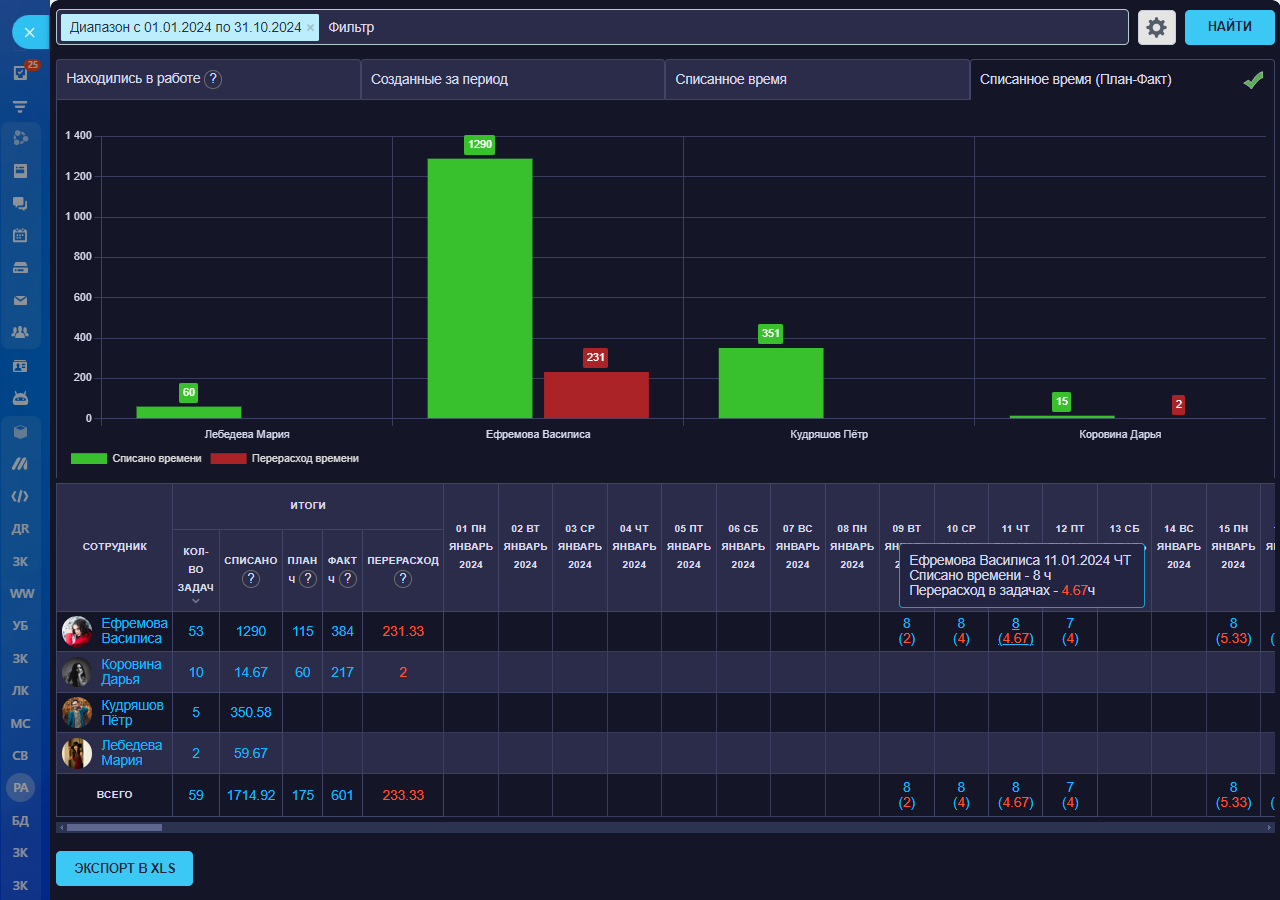Open the people group sidebar icon
1280x900 pixels.
(x=20, y=332)
